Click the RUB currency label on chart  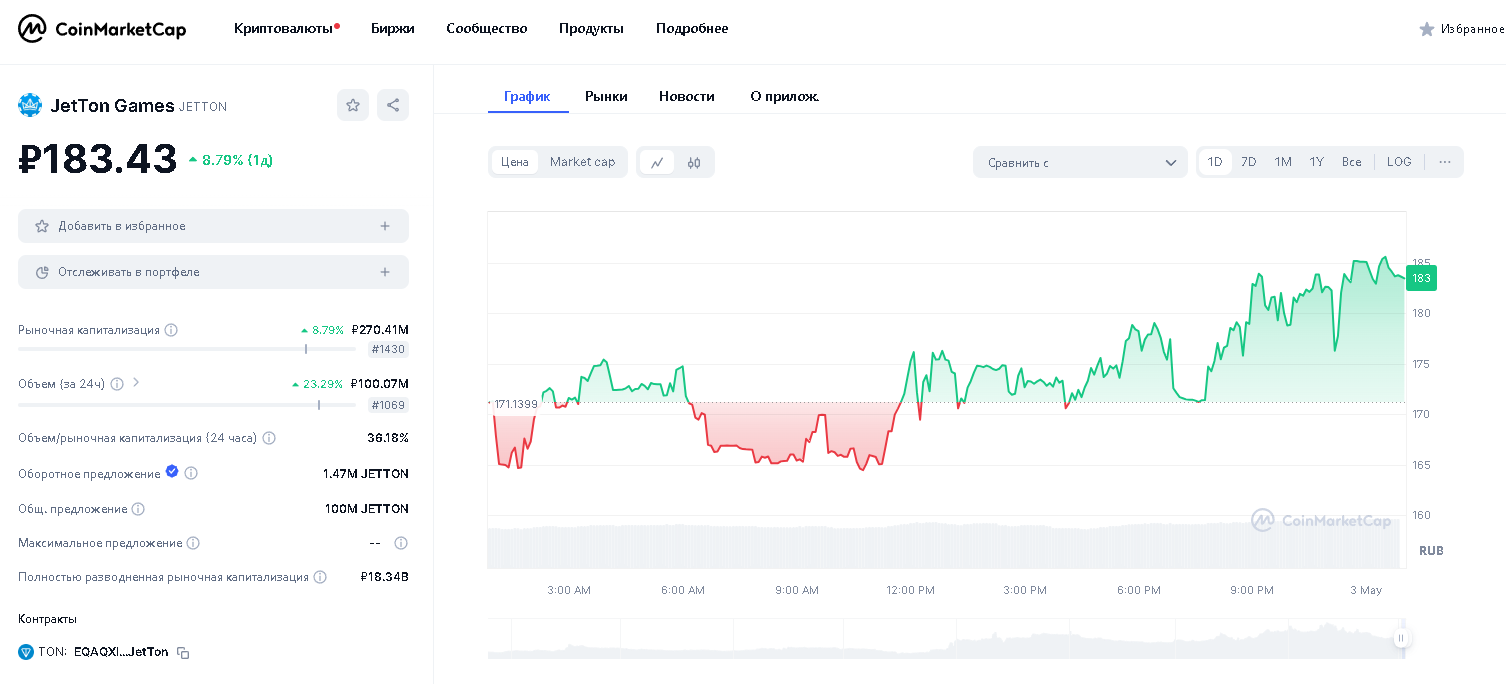pyautogui.click(x=1431, y=551)
